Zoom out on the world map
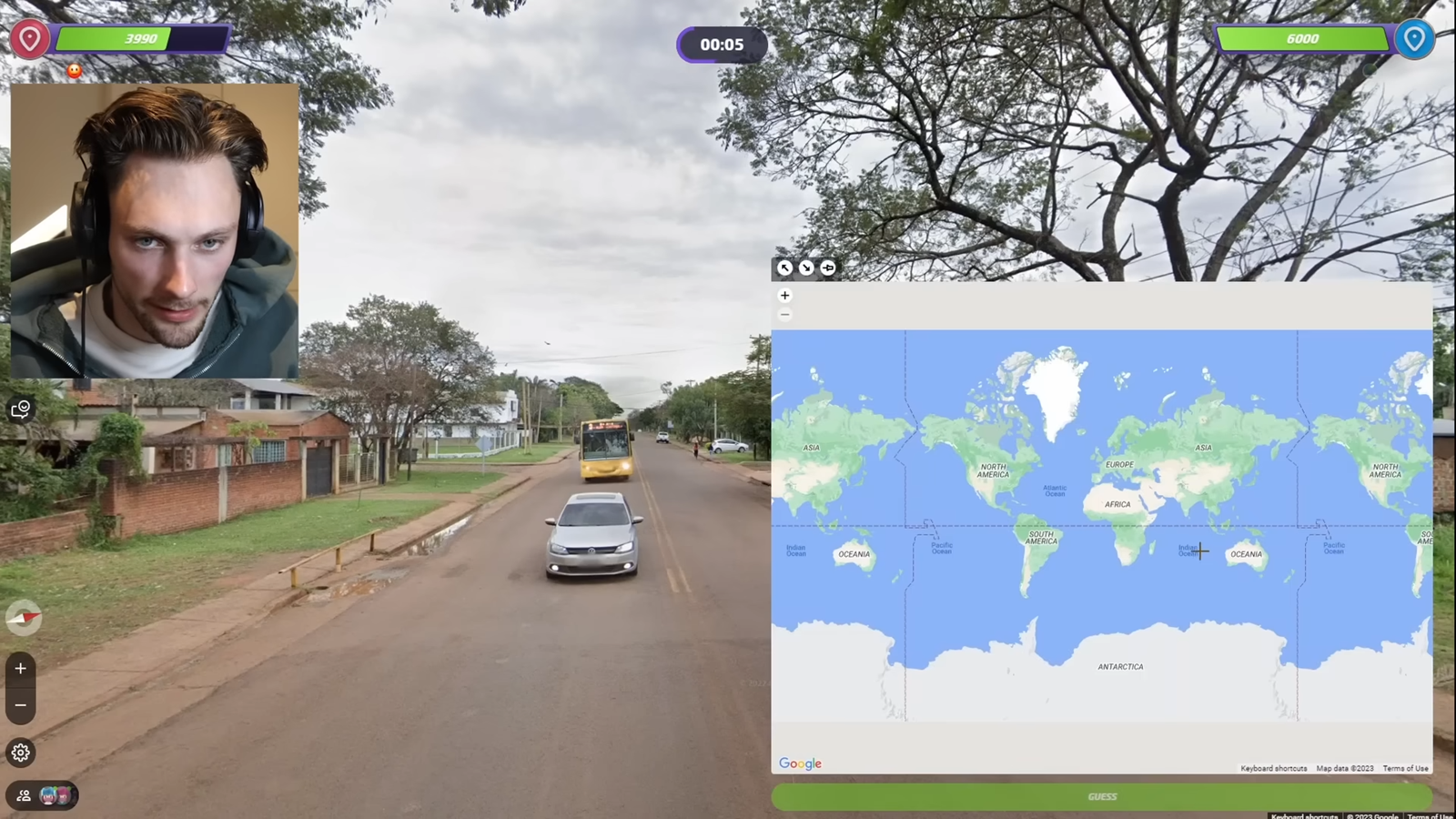The width and height of the screenshot is (1456, 819). [x=784, y=315]
